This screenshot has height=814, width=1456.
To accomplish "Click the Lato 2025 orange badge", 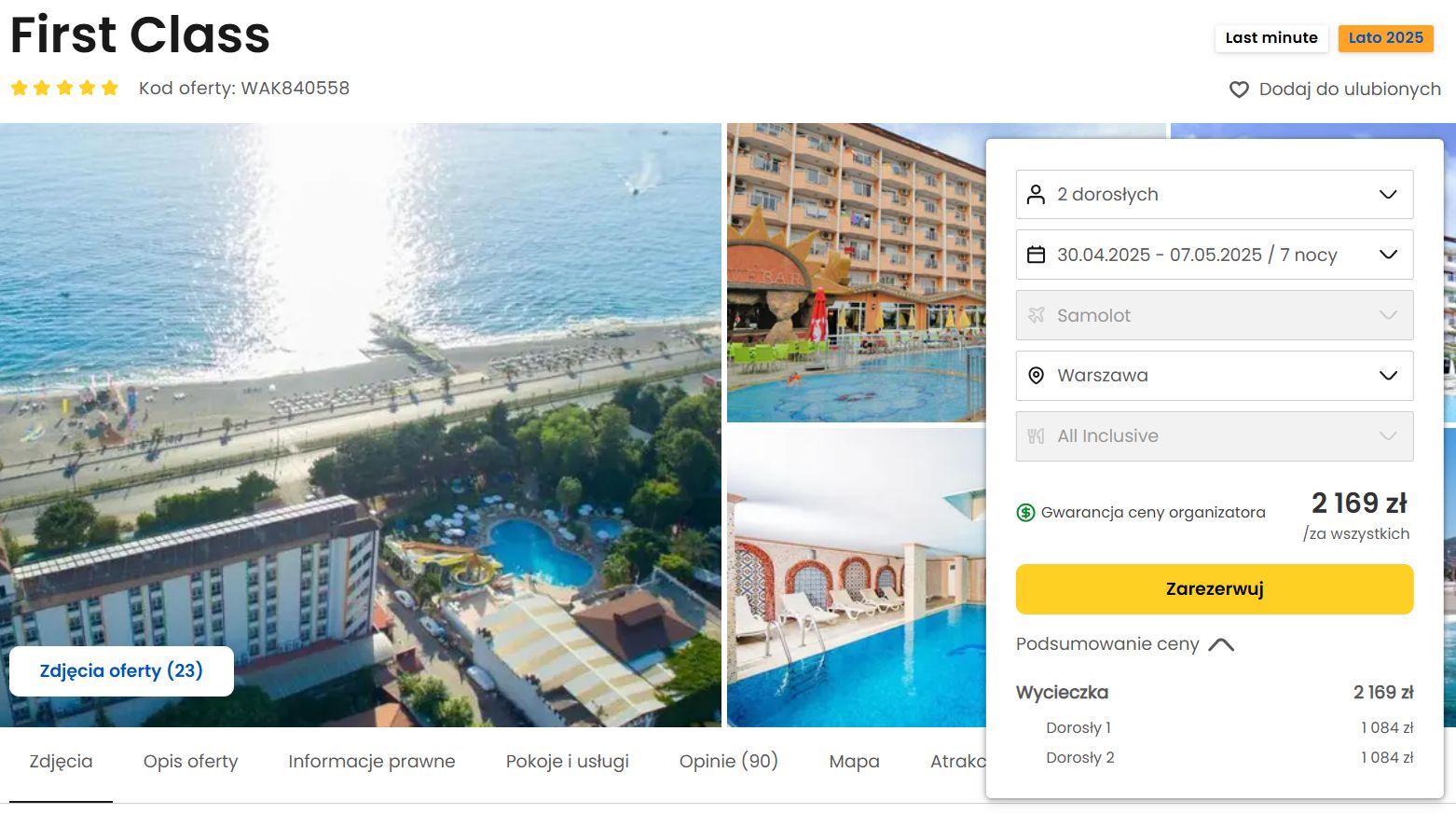I will [x=1386, y=38].
